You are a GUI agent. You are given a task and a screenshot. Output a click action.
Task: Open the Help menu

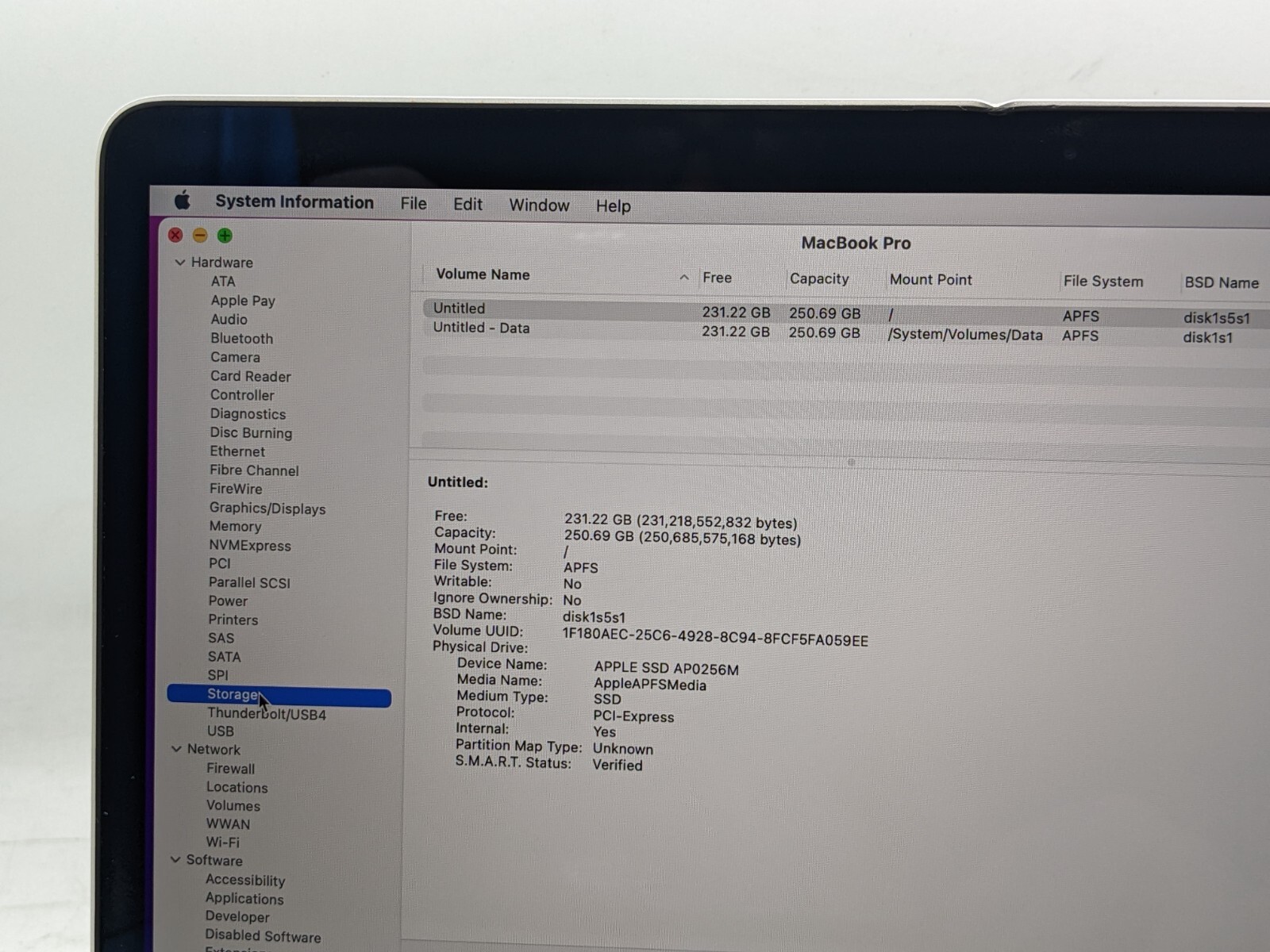coord(613,206)
